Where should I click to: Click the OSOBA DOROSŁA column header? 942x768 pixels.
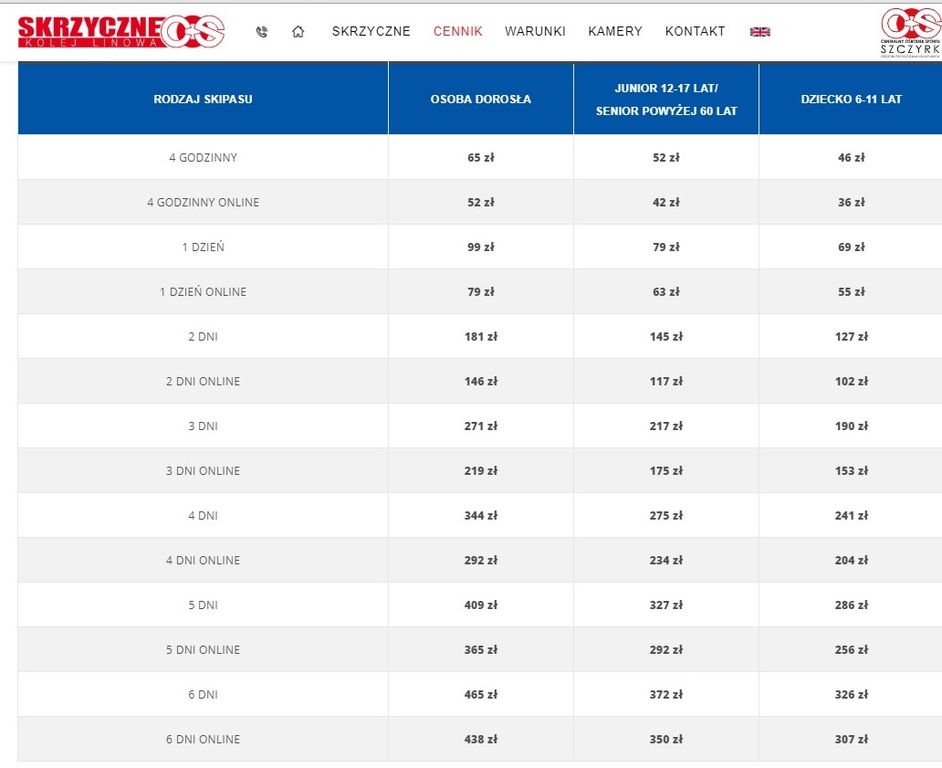pos(481,99)
